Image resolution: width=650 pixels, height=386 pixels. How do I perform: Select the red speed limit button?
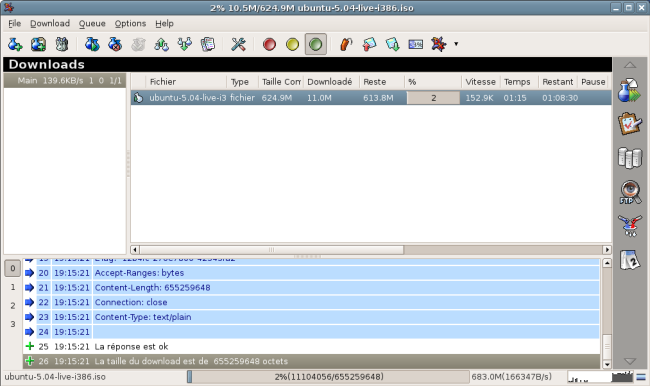point(269,44)
